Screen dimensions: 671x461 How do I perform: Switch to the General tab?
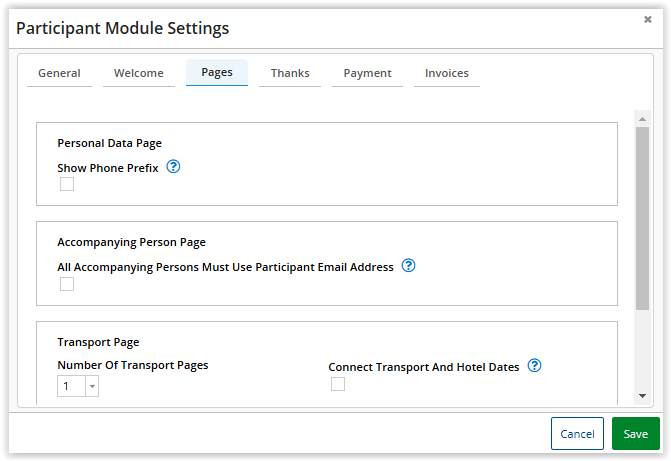pyautogui.click(x=59, y=73)
